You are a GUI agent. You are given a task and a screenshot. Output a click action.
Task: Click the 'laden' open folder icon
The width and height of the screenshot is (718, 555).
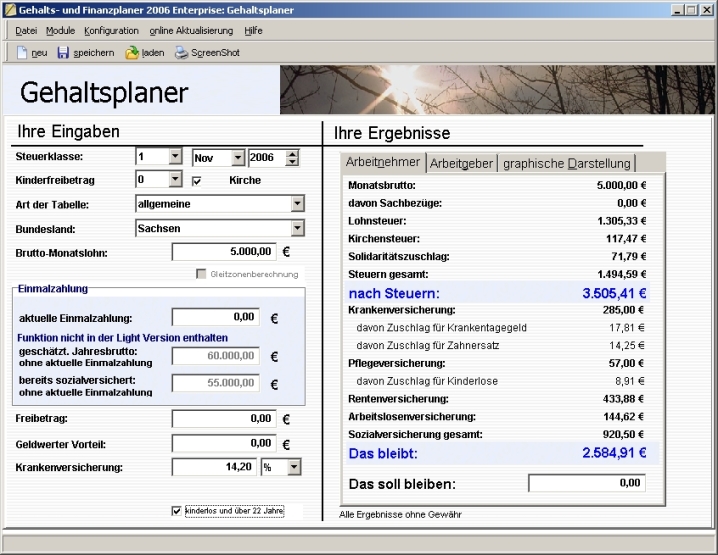[x=131, y=52]
